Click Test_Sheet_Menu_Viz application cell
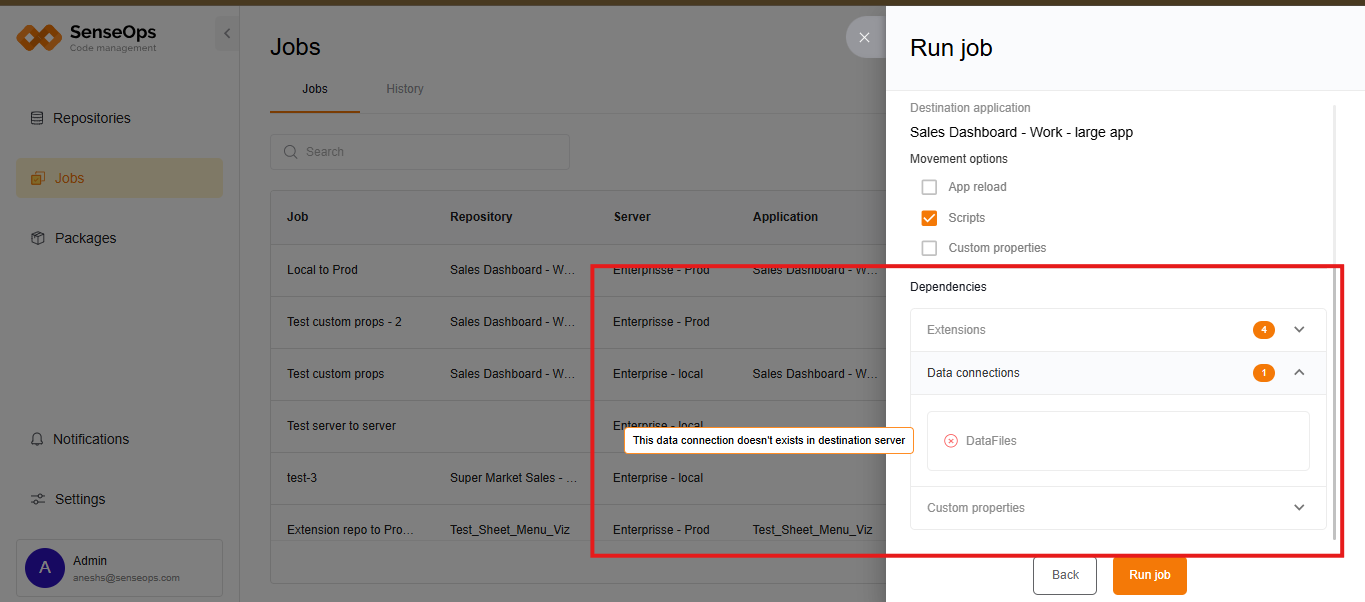The width and height of the screenshot is (1365, 602). coord(812,530)
